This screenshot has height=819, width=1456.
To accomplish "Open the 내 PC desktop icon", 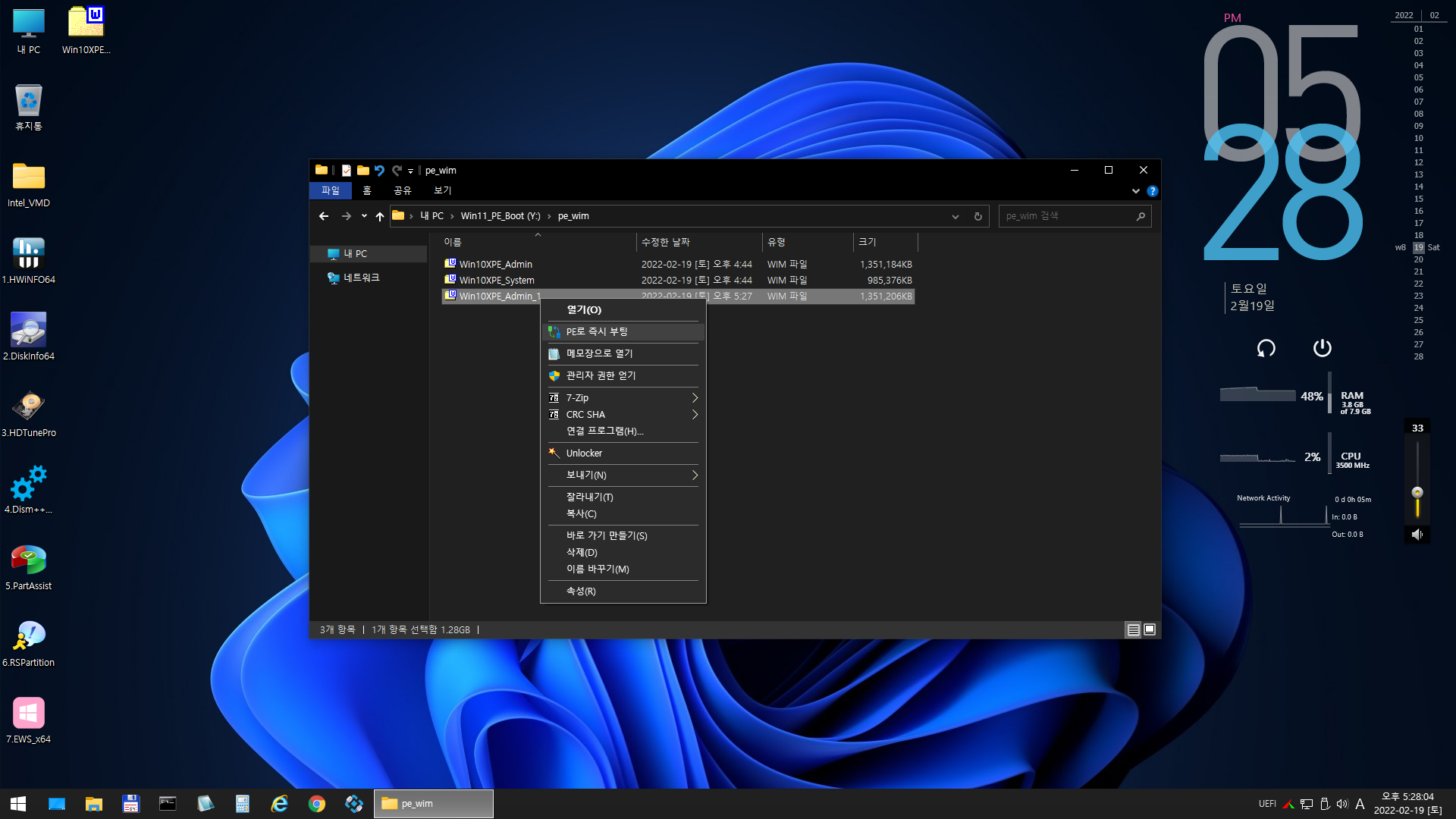I will (29, 30).
